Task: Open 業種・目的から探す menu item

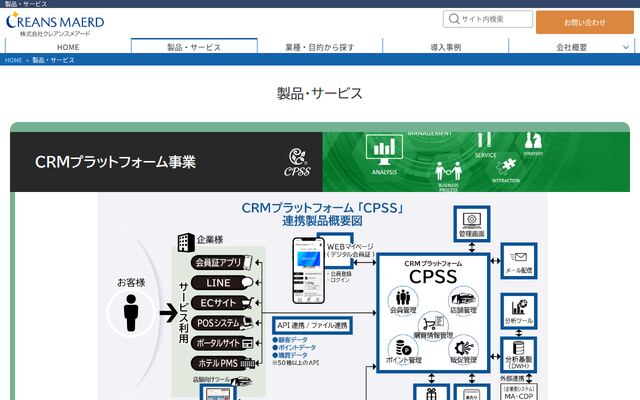Action: click(320, 47)
